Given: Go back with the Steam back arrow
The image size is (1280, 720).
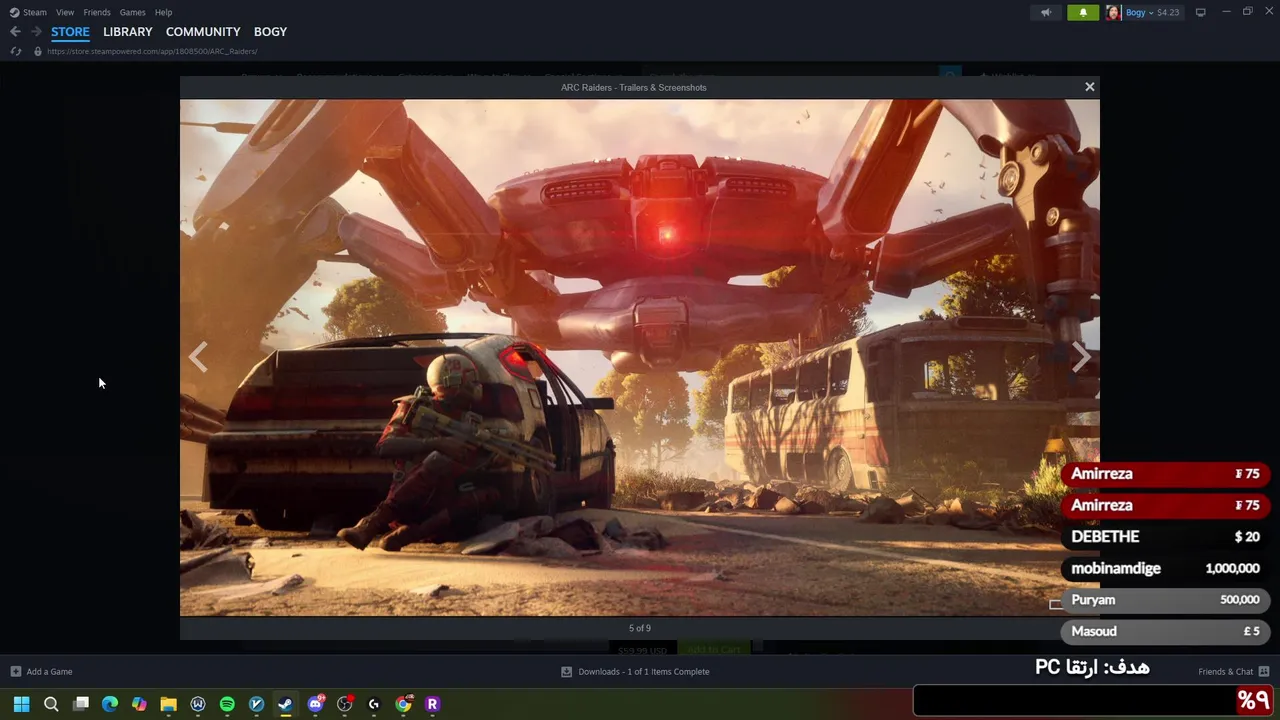Looking at the screenshot, I should [x=15, y=32].
